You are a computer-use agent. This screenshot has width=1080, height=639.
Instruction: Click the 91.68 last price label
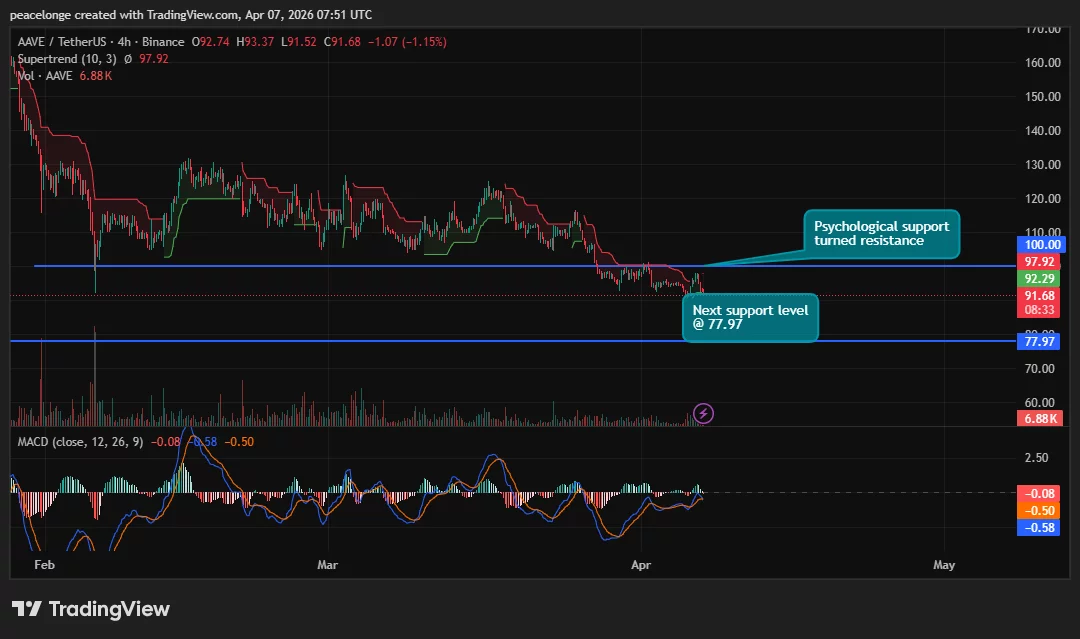[1041, 296]
